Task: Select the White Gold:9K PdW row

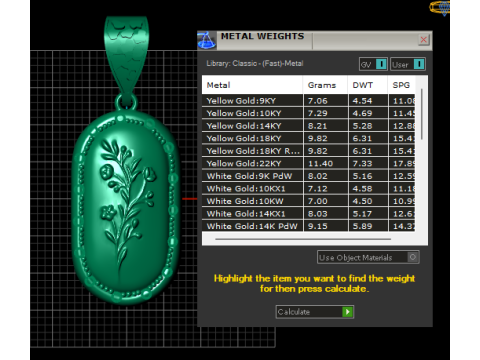Action: 309,176
